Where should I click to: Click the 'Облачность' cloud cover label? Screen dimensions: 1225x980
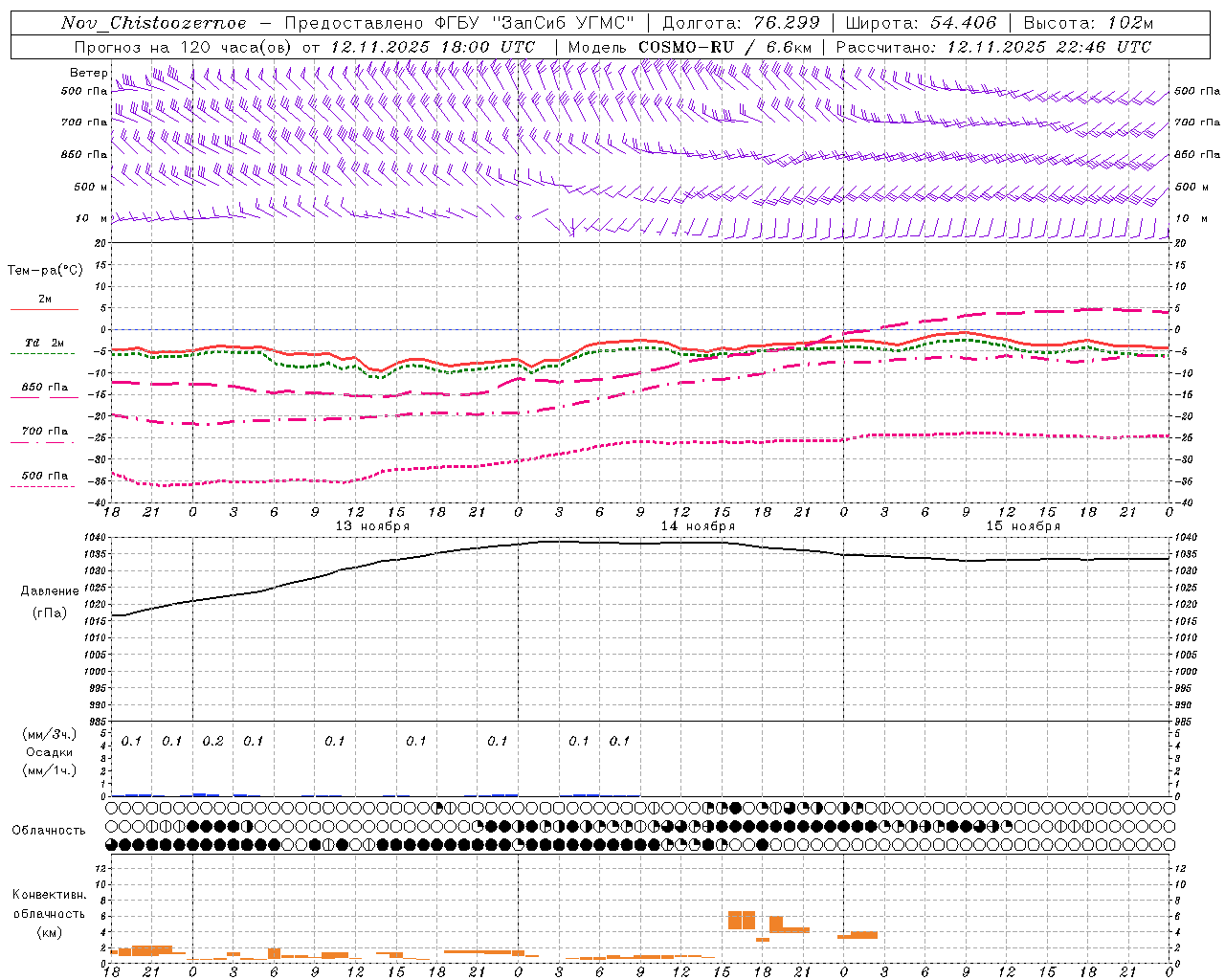point(49,831)
